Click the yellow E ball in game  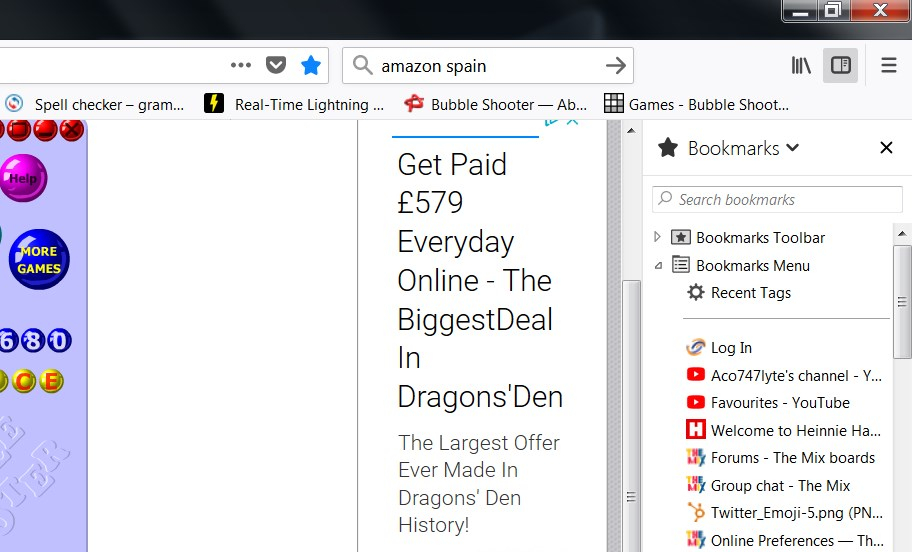coord(51,382)
